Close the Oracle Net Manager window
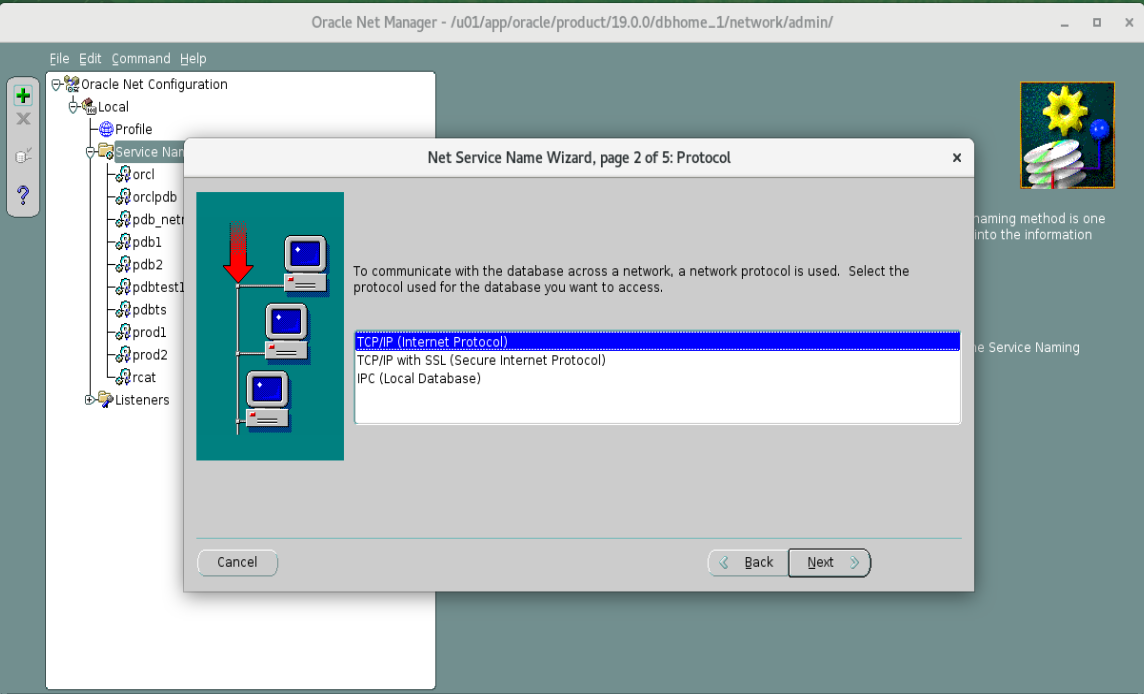This screenshot has height=694, width=1144. click(1129, 23)
